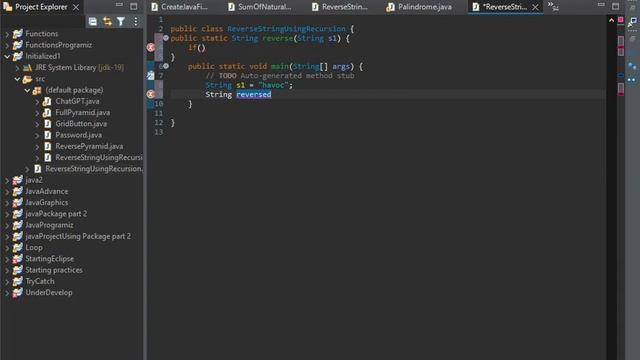The image size is (640, 360).
Task: Collapse the main method fold marker
Action: (x=166, y=66)
